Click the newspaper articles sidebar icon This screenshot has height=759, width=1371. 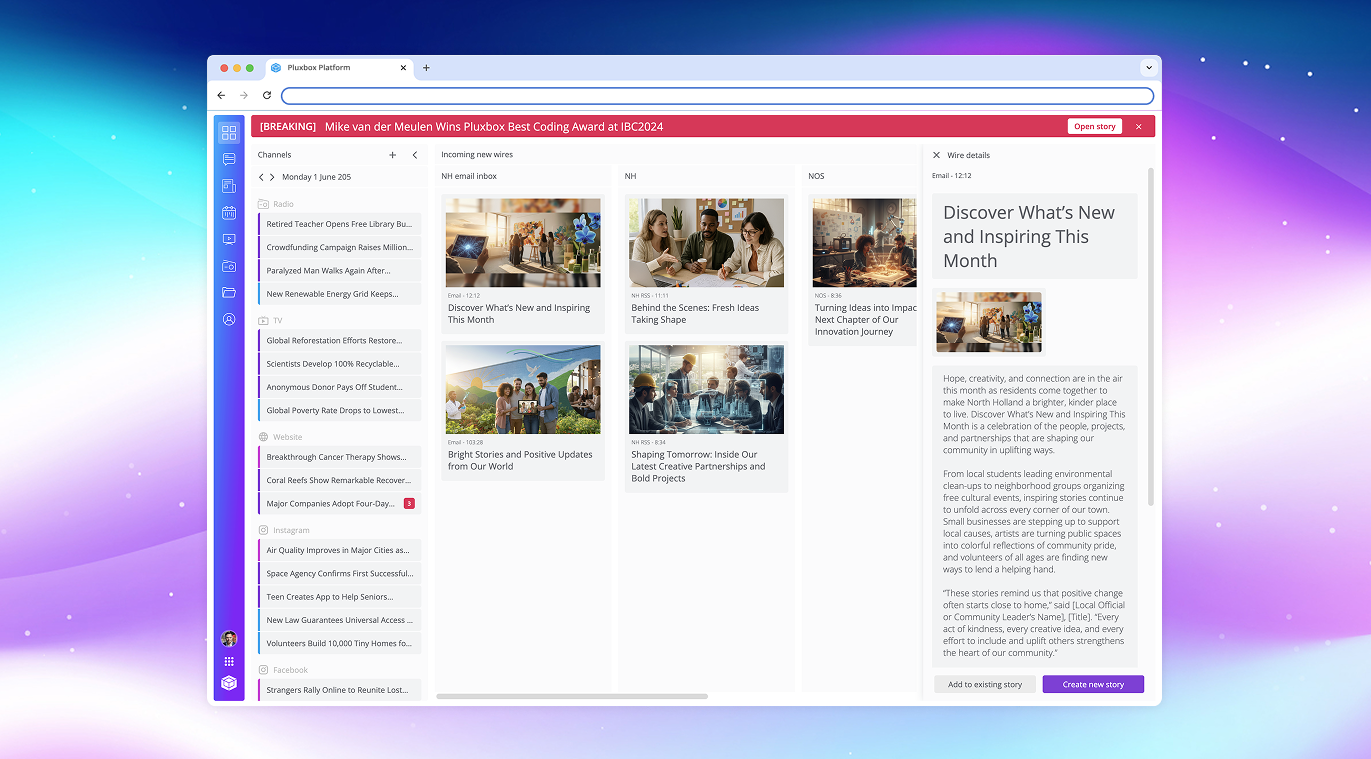pos(229,186)
